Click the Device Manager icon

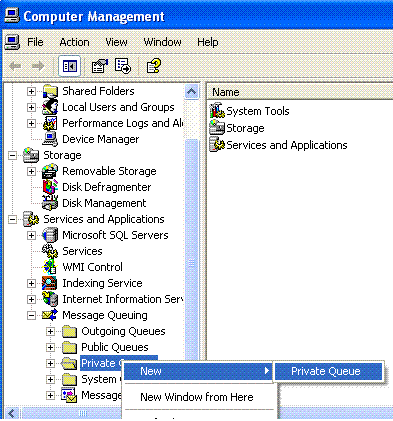tap(50, 139)
